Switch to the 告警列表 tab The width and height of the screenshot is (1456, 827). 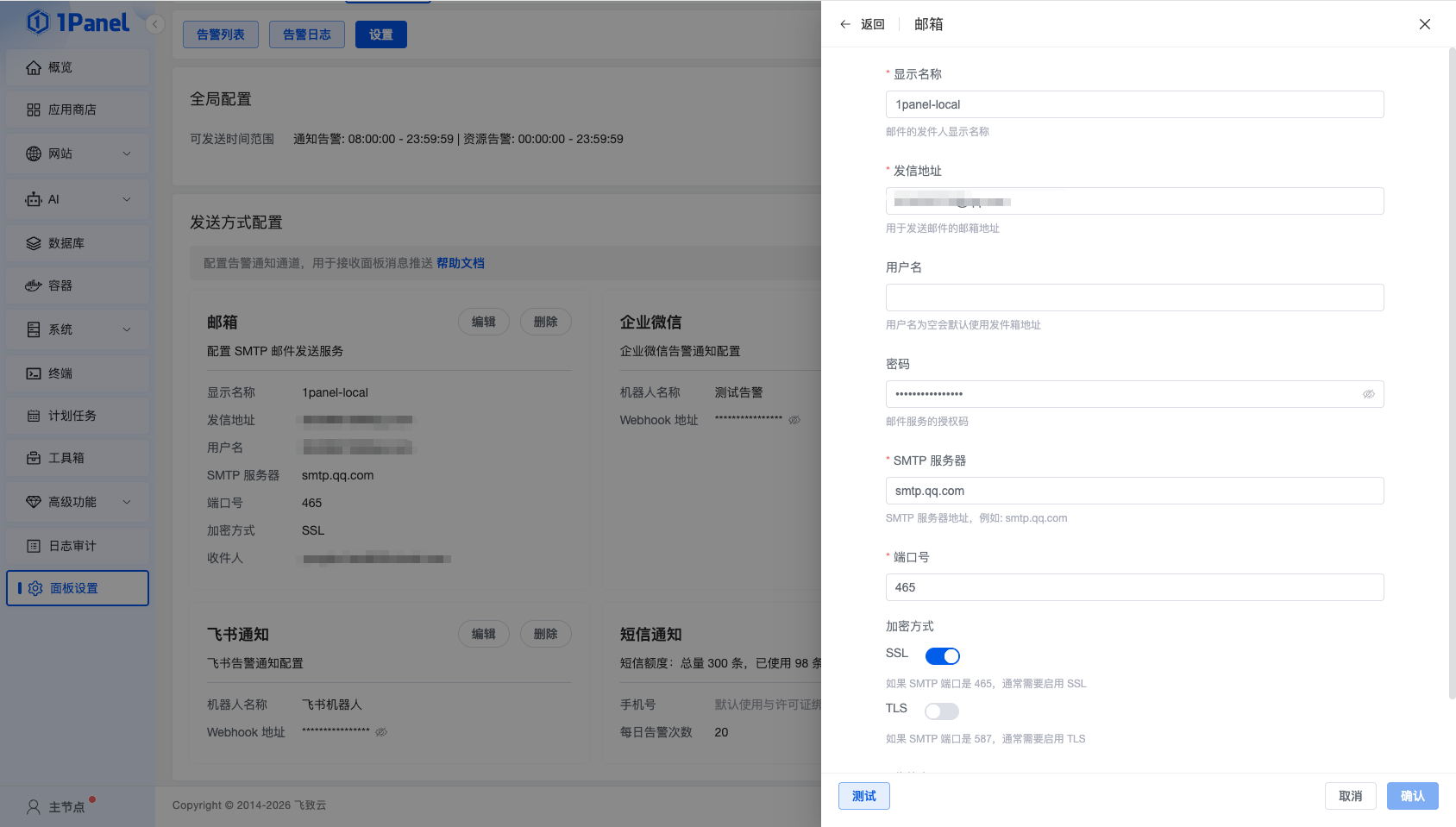click(221, 34)
